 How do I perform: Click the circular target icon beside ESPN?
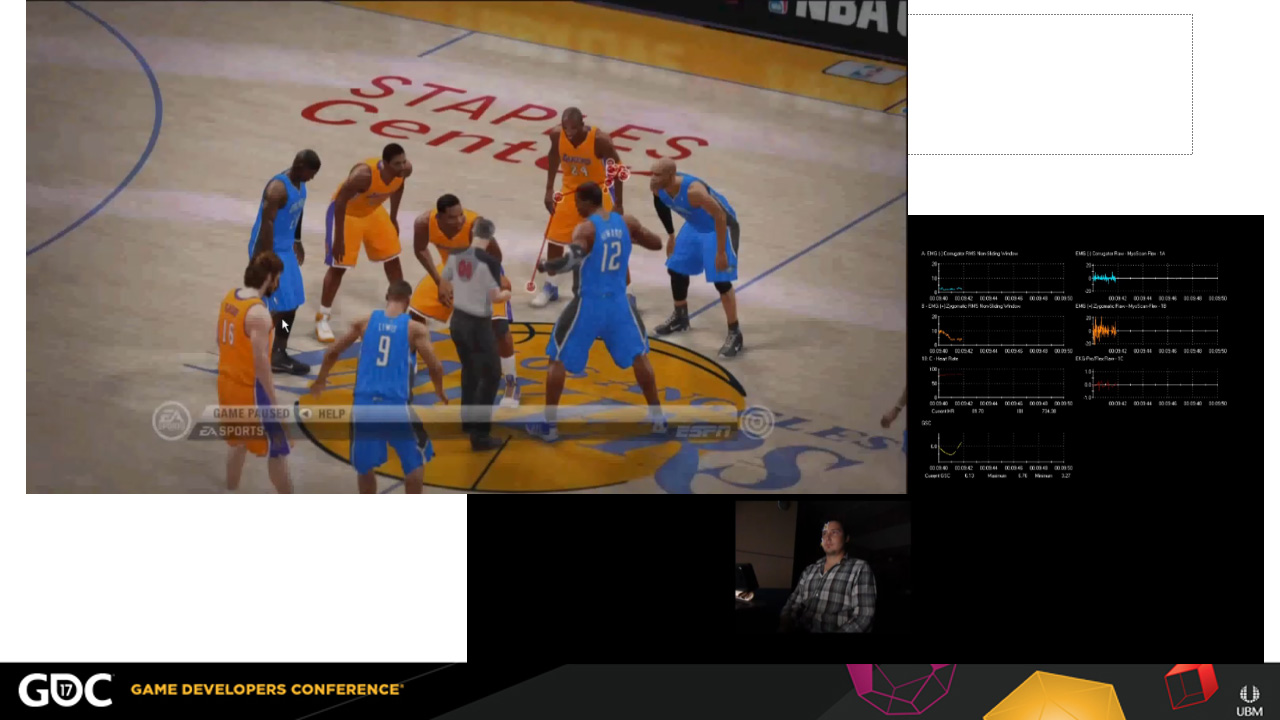coord(755,422)
